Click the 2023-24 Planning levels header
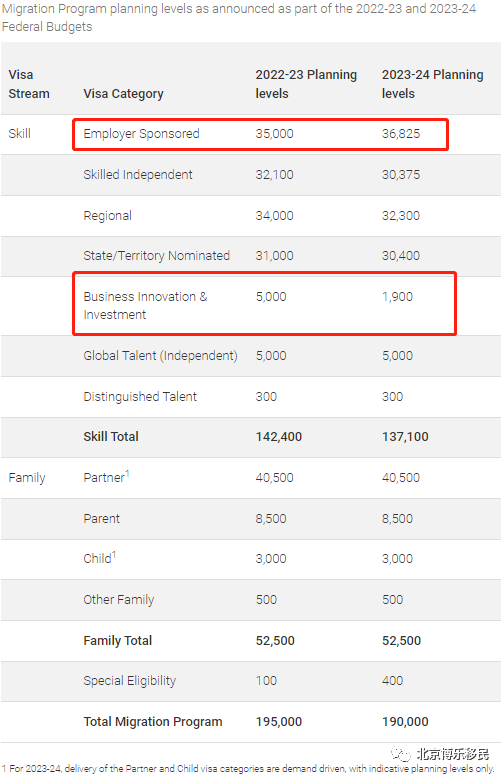 click(432, 84)
